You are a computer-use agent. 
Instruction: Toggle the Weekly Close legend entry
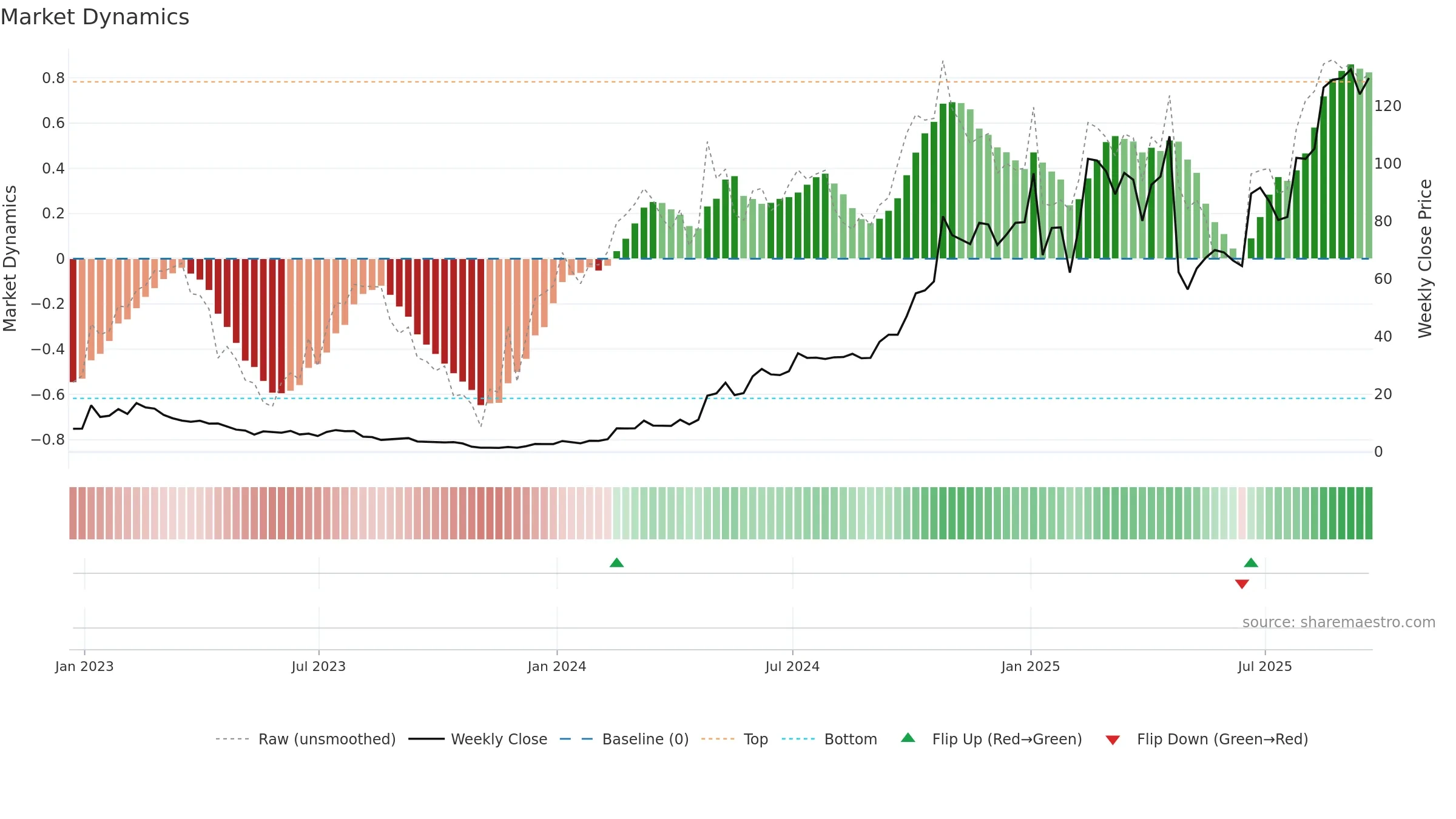coord(478,739)
